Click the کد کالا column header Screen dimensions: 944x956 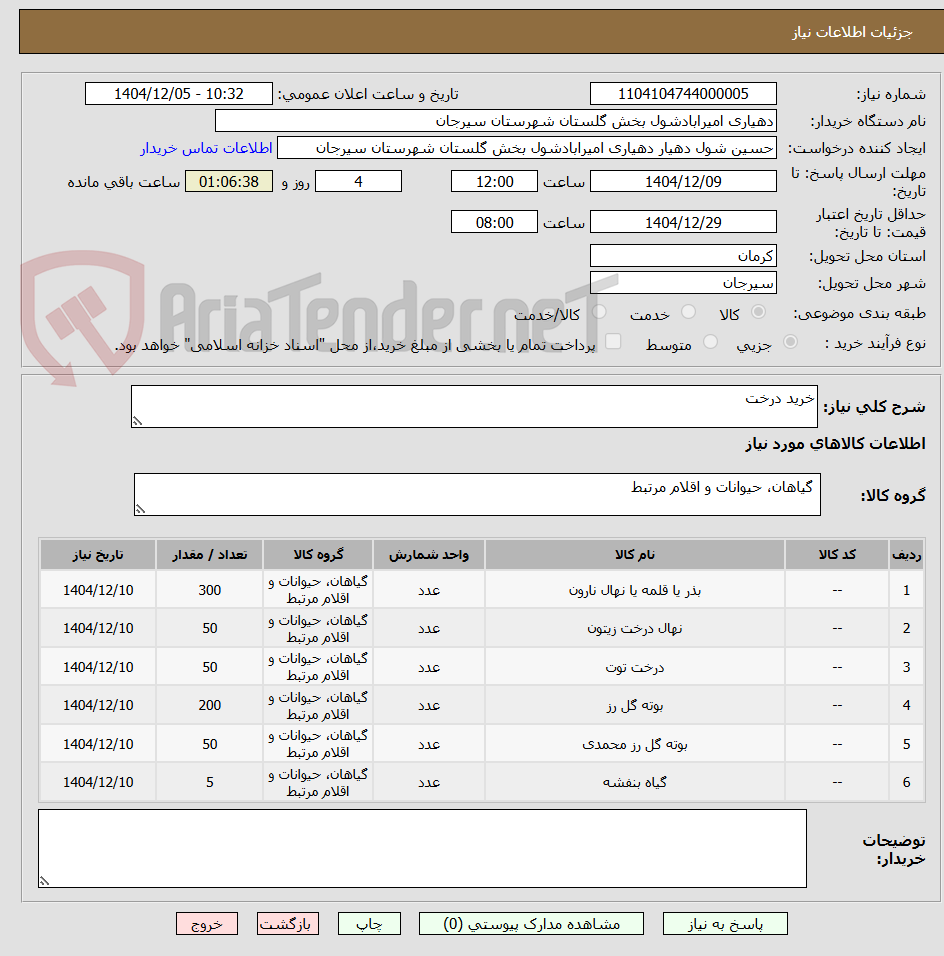point(837,554)
